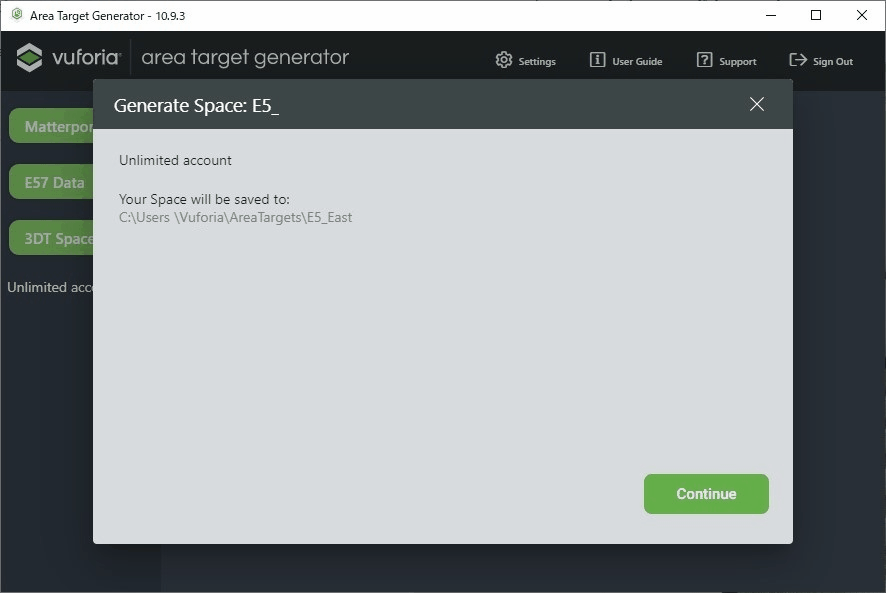Click the Sign Out text label
Image resolution: width=886 pixels, height=593 pixels.
[x=833, y=62]
